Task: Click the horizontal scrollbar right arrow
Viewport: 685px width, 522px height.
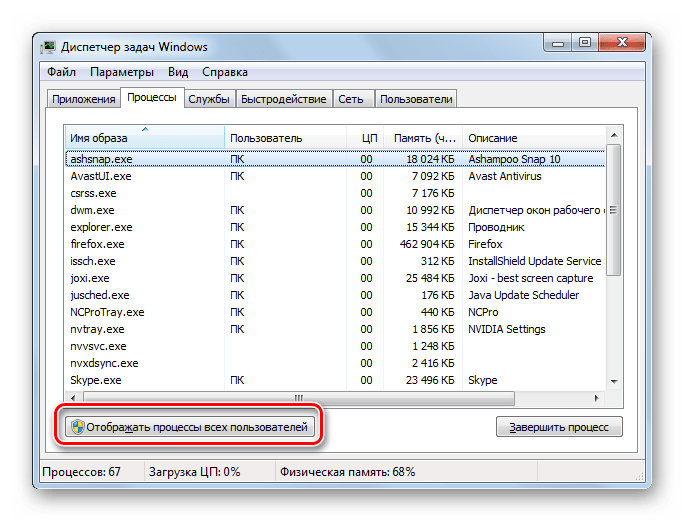Action: pos(596,398)
